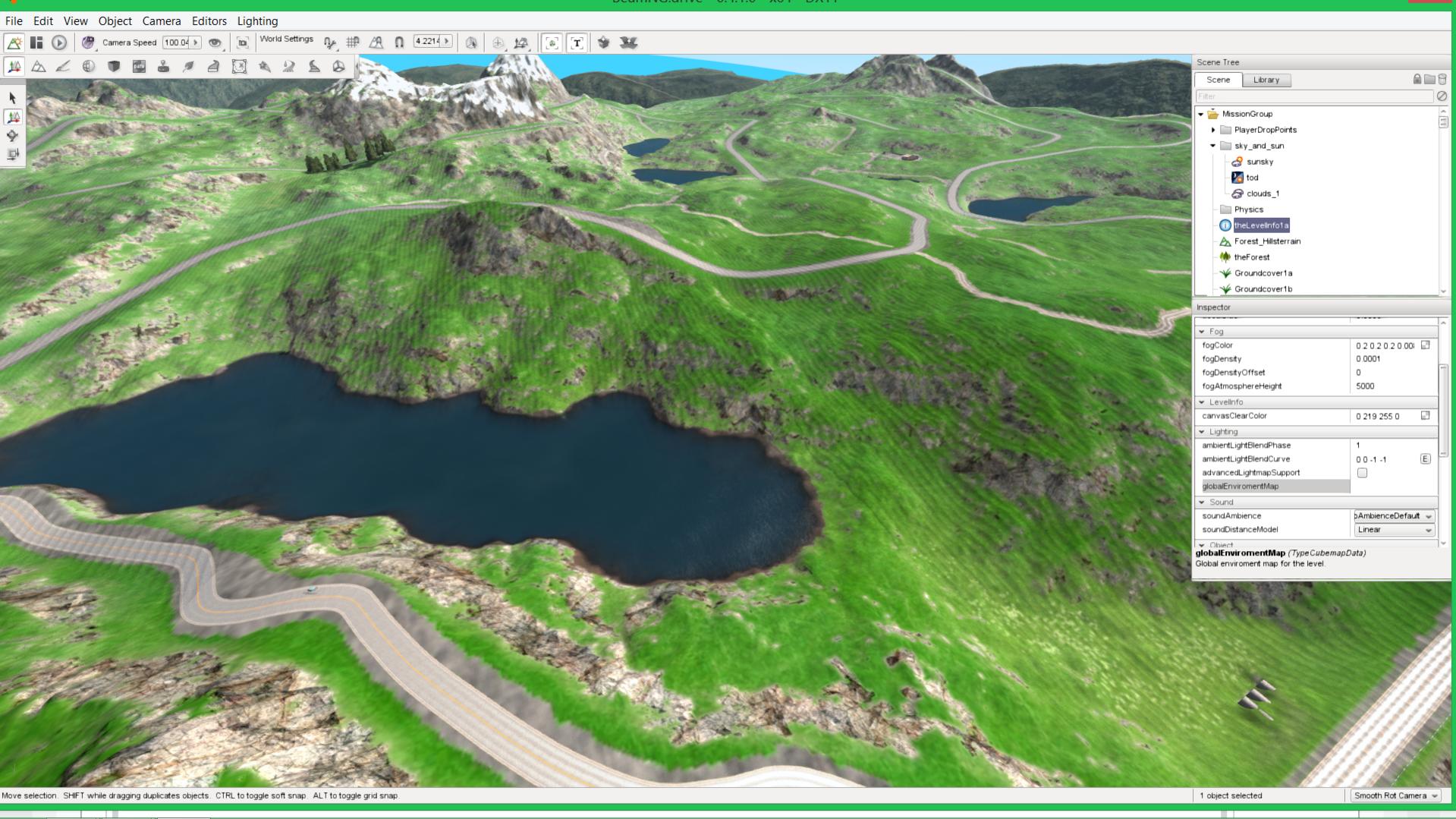Choose the Select arrow tool
The width and height of the screenshot is (1456, 819).
click(x=13, y=98)
